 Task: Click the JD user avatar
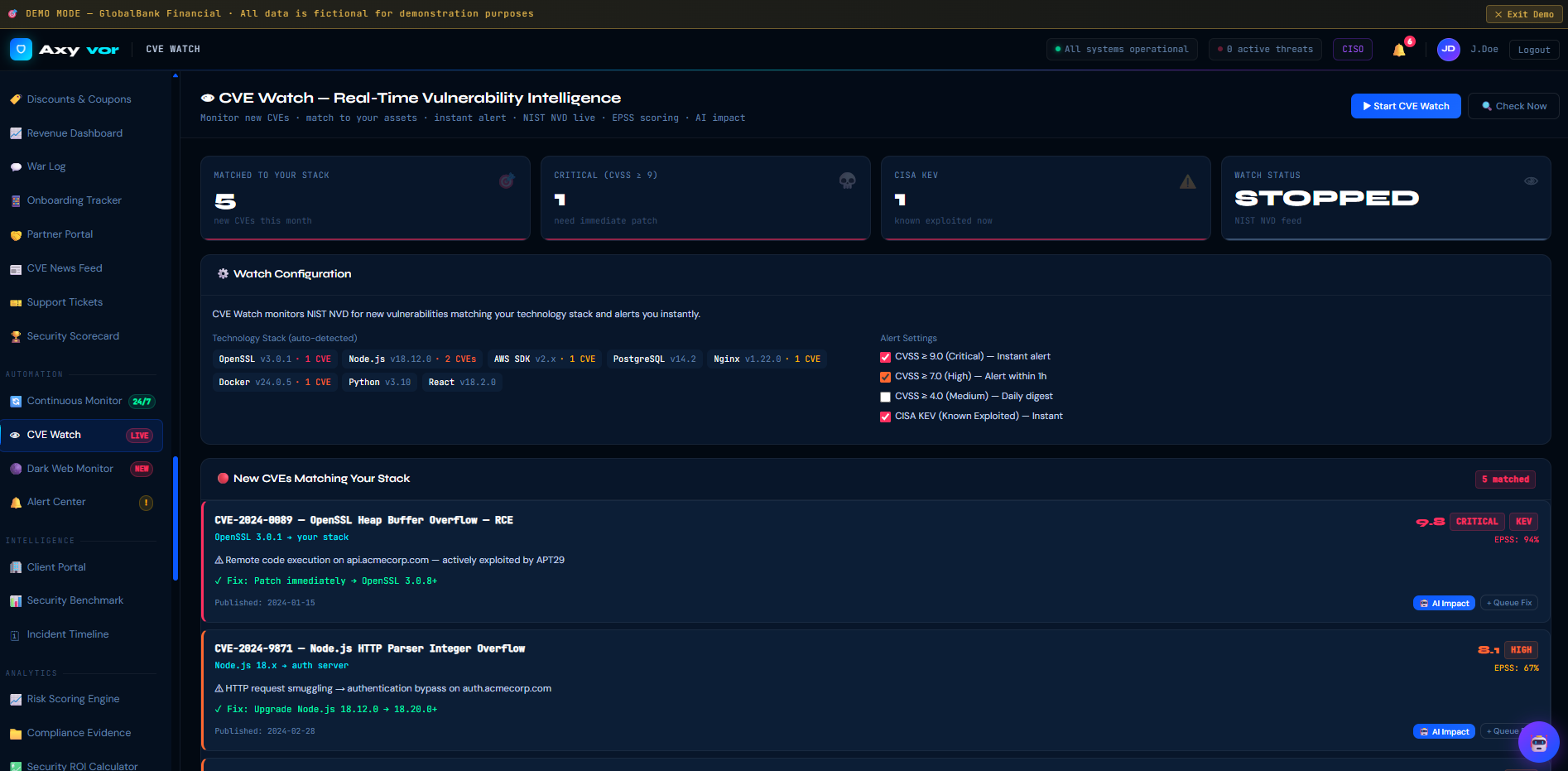(x=1448, y=49)
